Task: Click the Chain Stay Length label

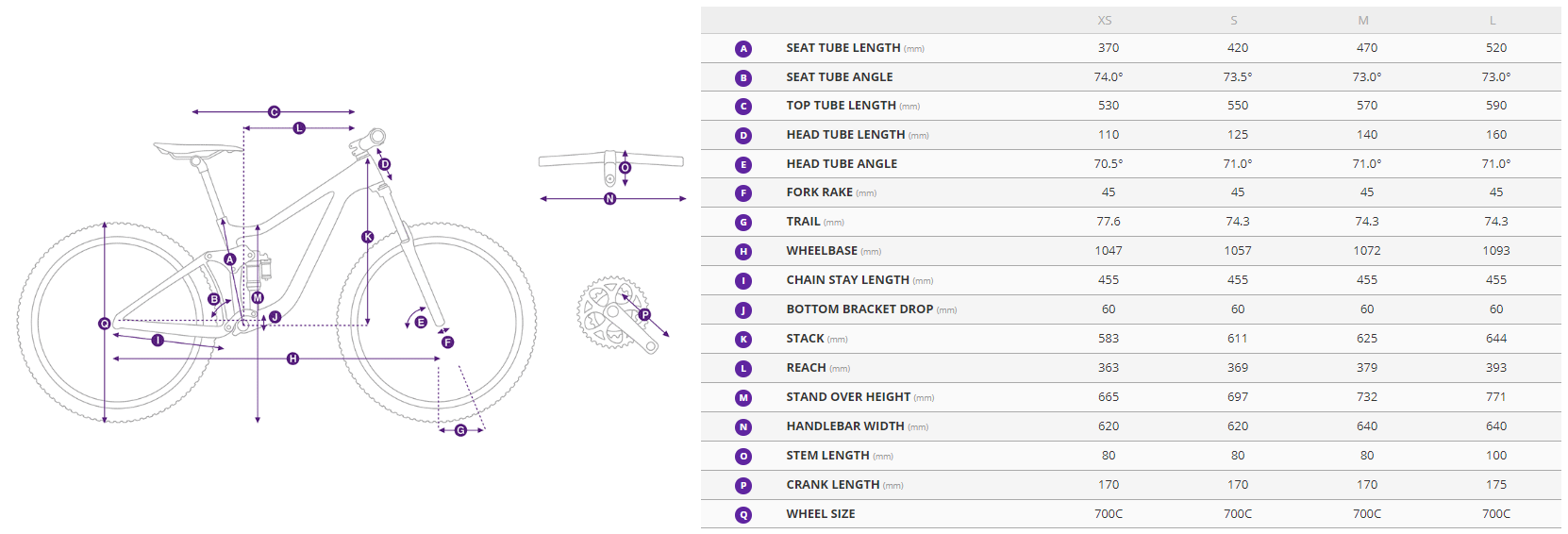Action: click(x=847, y=280)
